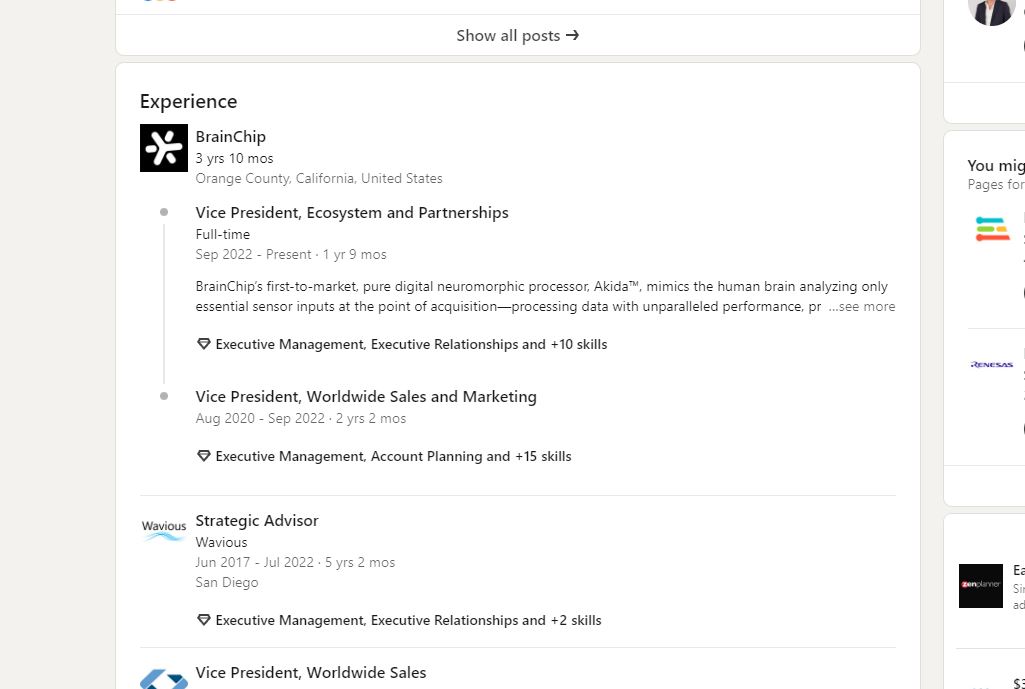Click the colorful striped page logo in sidebar
The height and width of the screenshot is (689, 1025).
992,229
